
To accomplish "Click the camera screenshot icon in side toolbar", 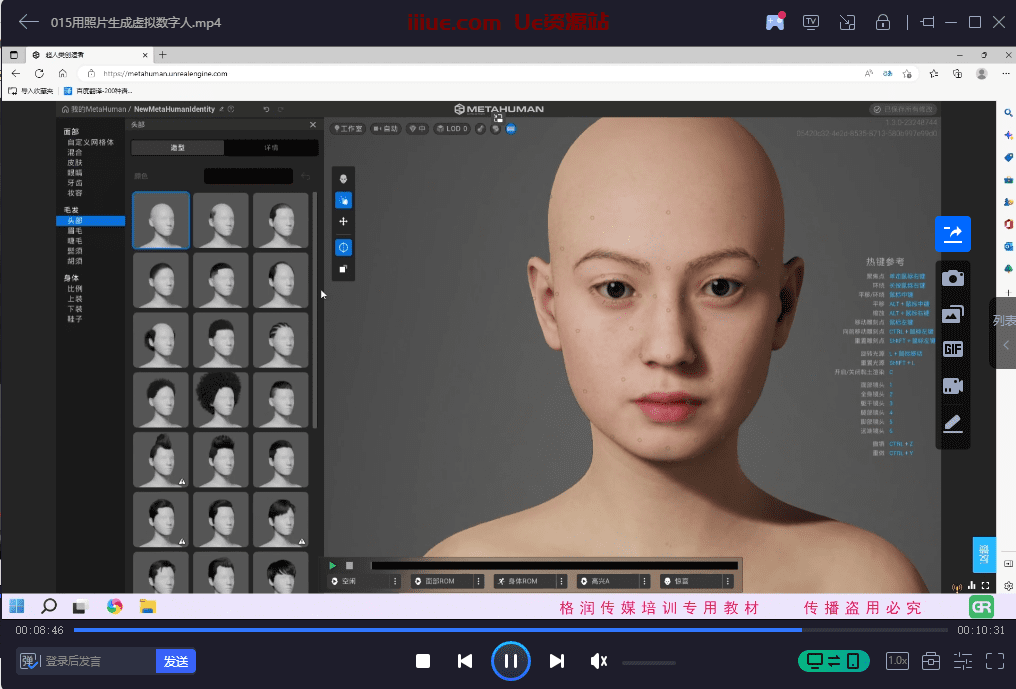I will pyautogui.click(x=953, y=278).
